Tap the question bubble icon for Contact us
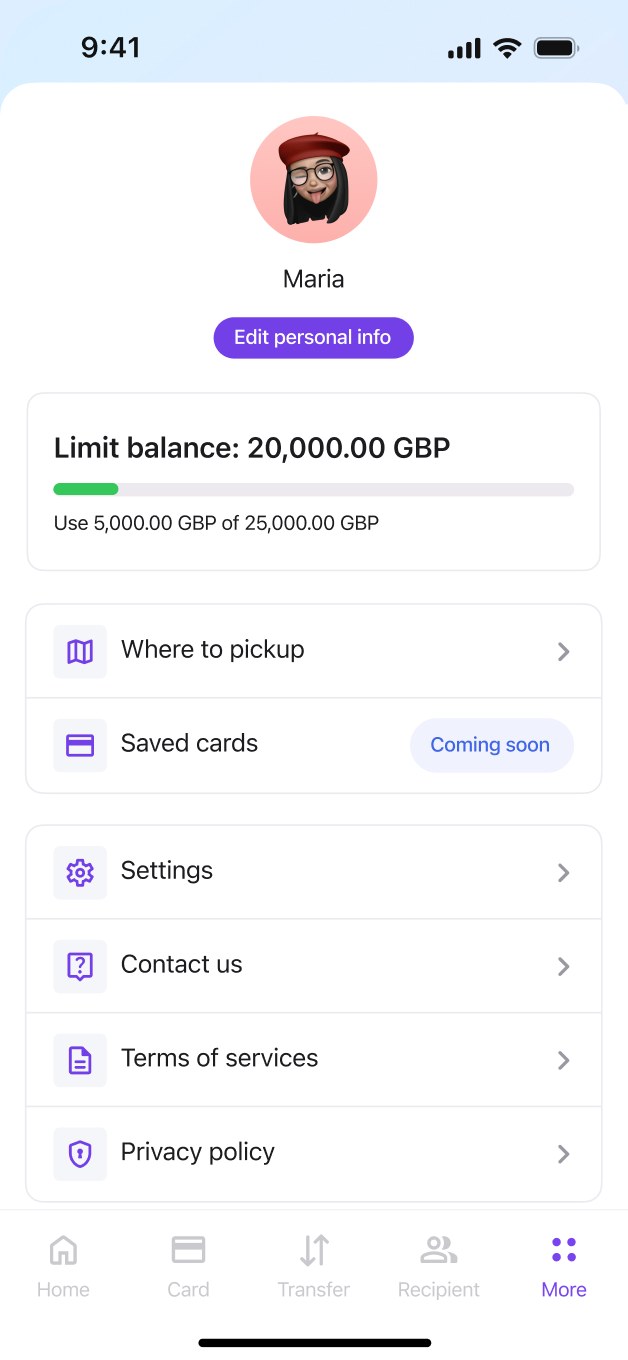The width and height of the screenshot is (628, 1360). pyautogui.click(x=80, y=966)
